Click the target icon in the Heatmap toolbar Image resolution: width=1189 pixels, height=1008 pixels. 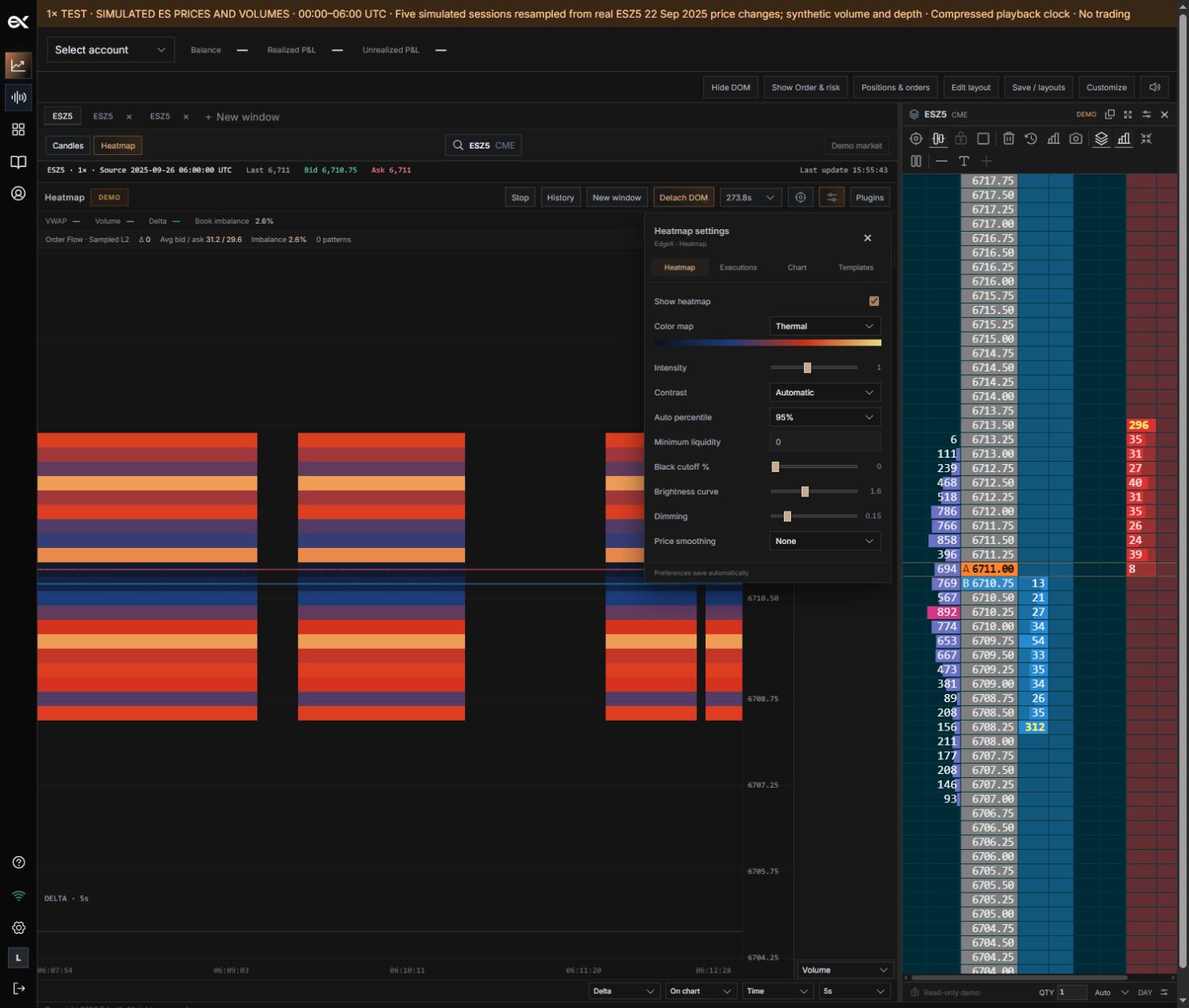(x=801, y=198)
